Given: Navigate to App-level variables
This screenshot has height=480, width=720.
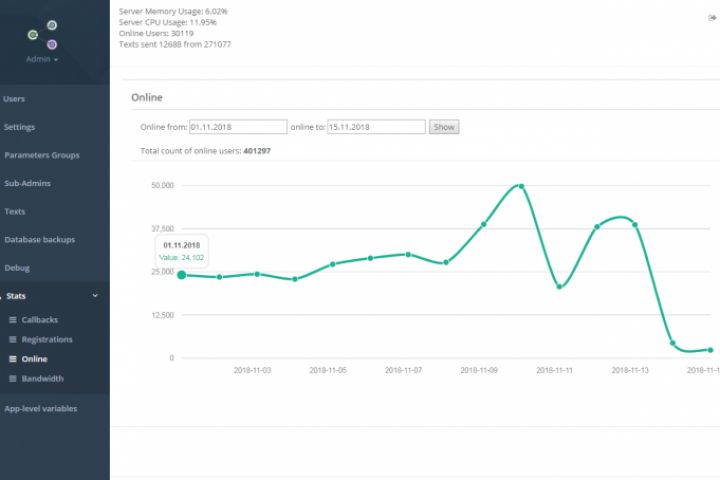Looking at the screenshot, I should [x=40, y=408].
